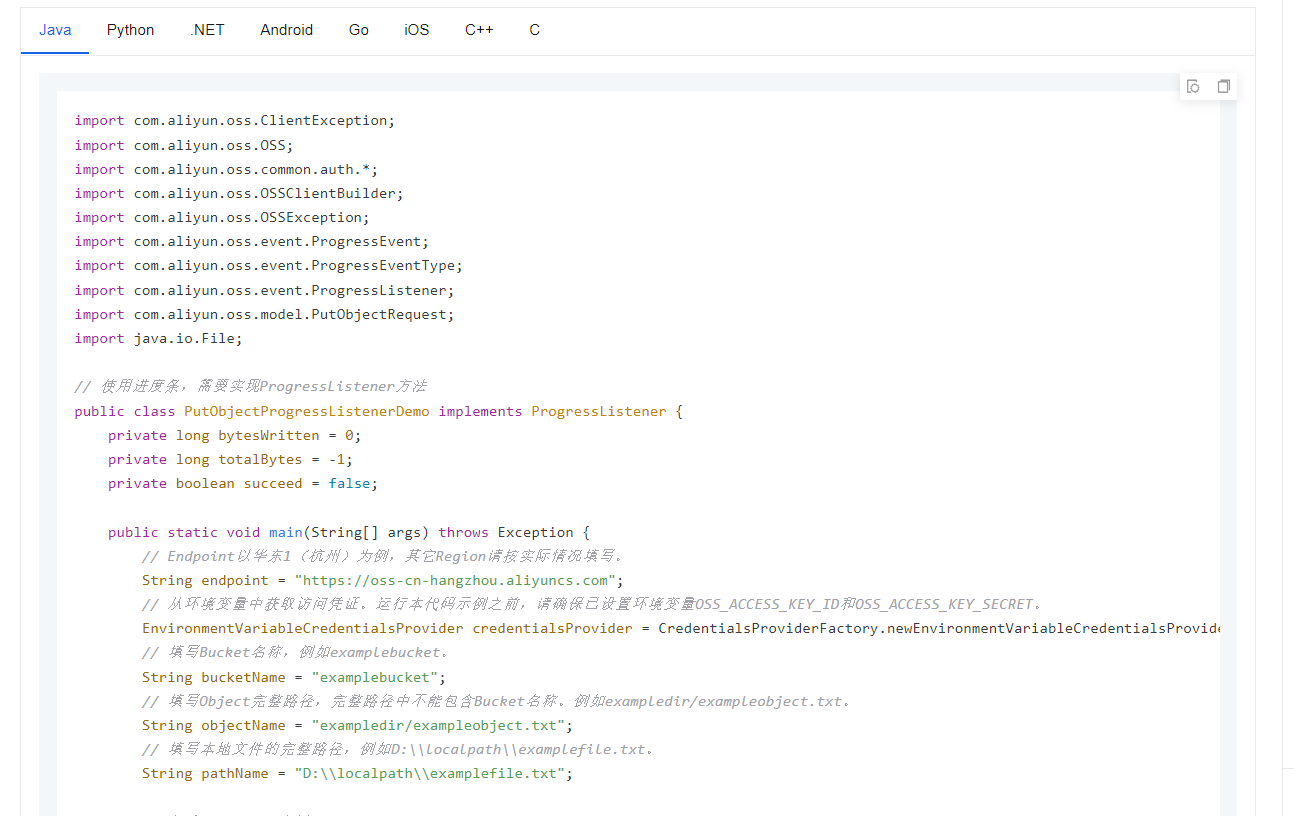The height and width of the screenshot is (816, 1294).
Task: Click the line 'import com.aliyun.oss.ClientException;'
Action: [235, 121]
